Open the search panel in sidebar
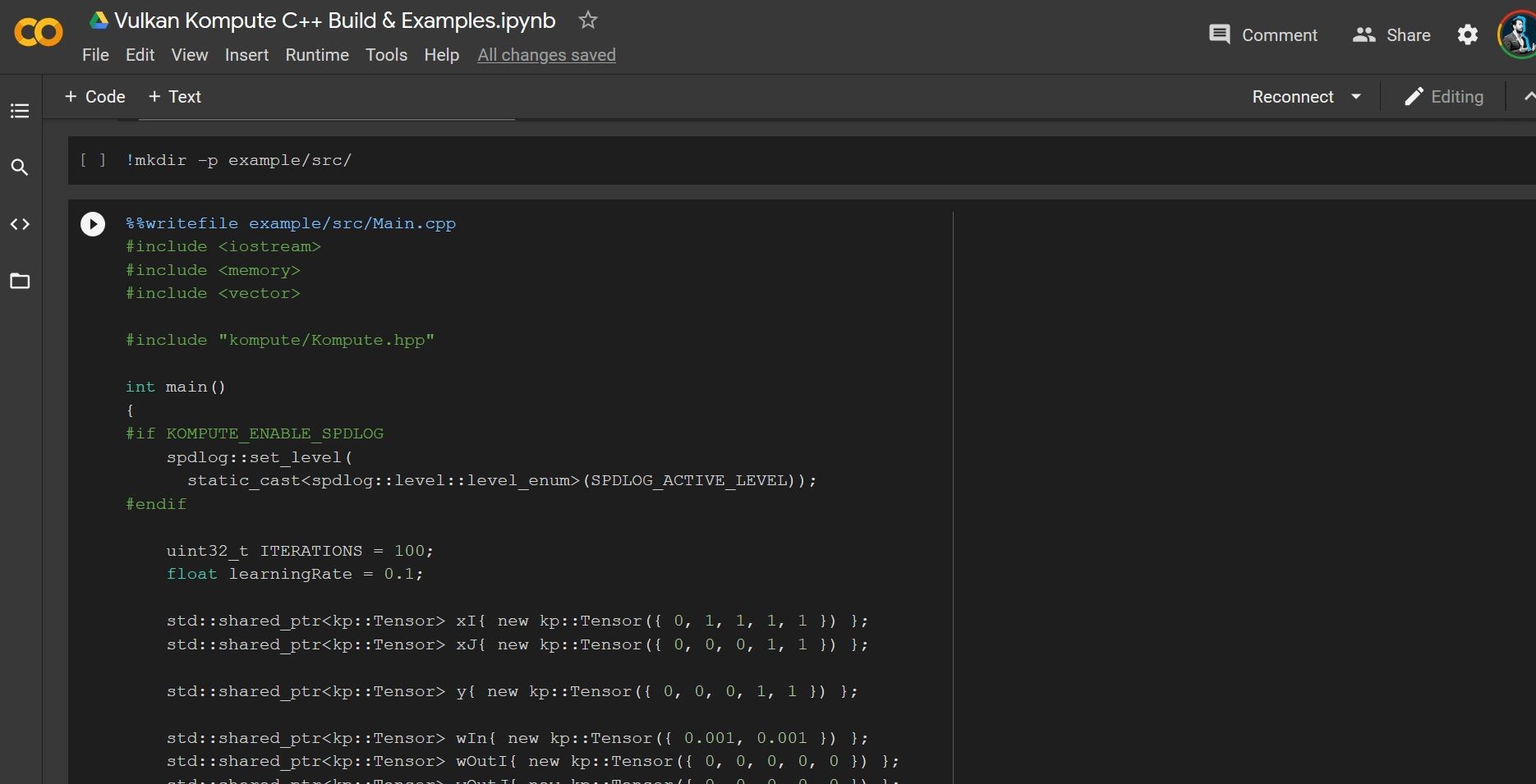Viewport: 1536px width, 784px height. point(20,167)
